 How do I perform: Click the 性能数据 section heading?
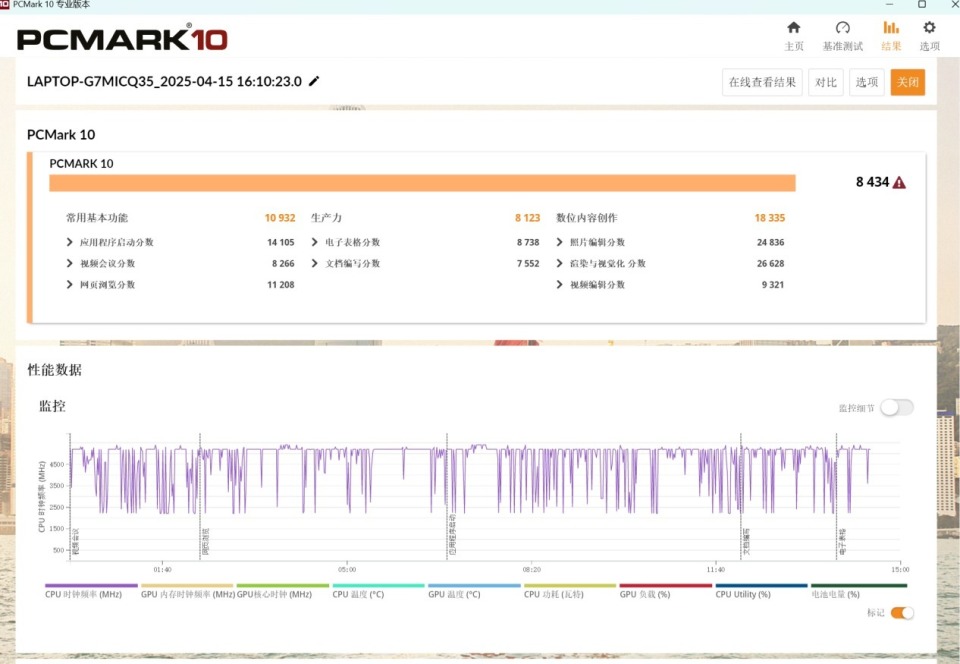(x=54, y=370)
